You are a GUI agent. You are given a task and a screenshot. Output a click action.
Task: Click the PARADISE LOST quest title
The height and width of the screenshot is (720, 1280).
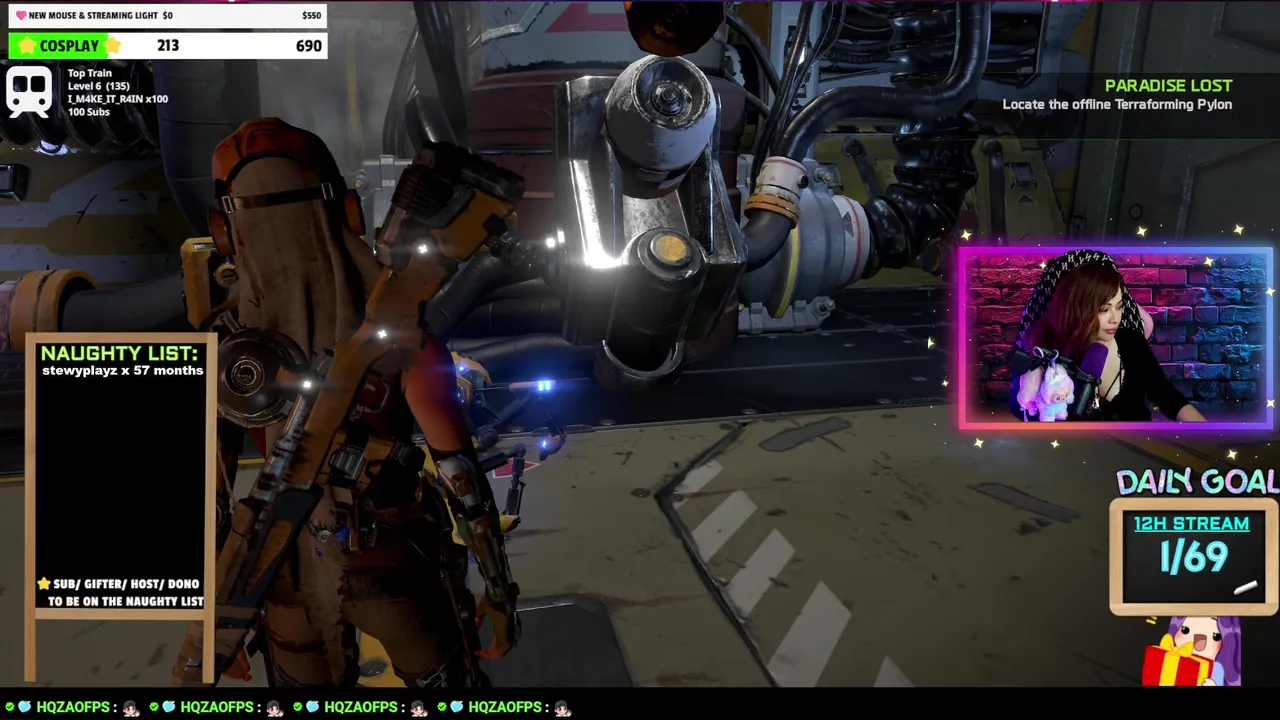tap(1168, 86)
